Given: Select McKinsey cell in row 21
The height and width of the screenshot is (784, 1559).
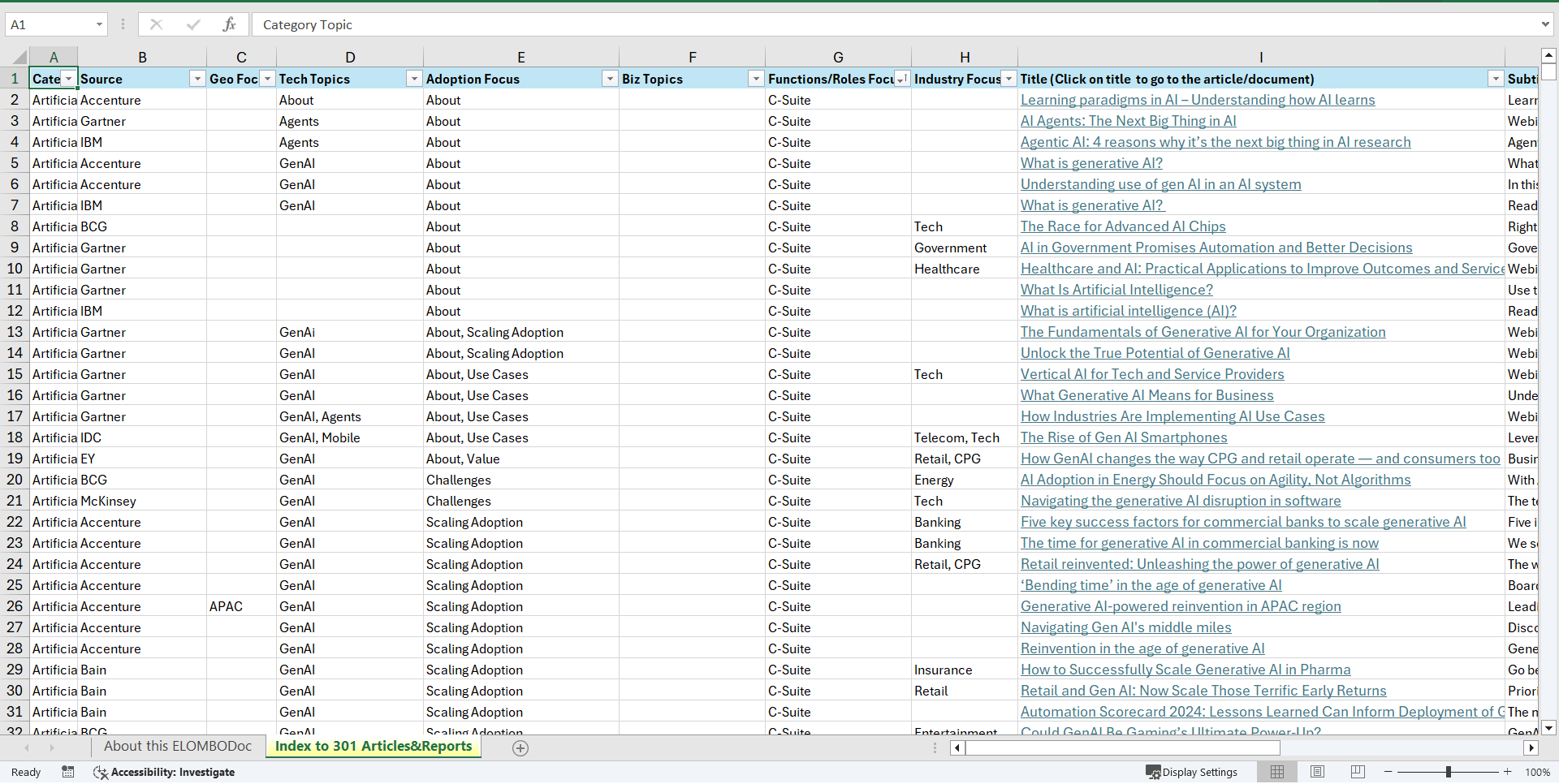Looking at the screenshot, I should coord(142,501).
